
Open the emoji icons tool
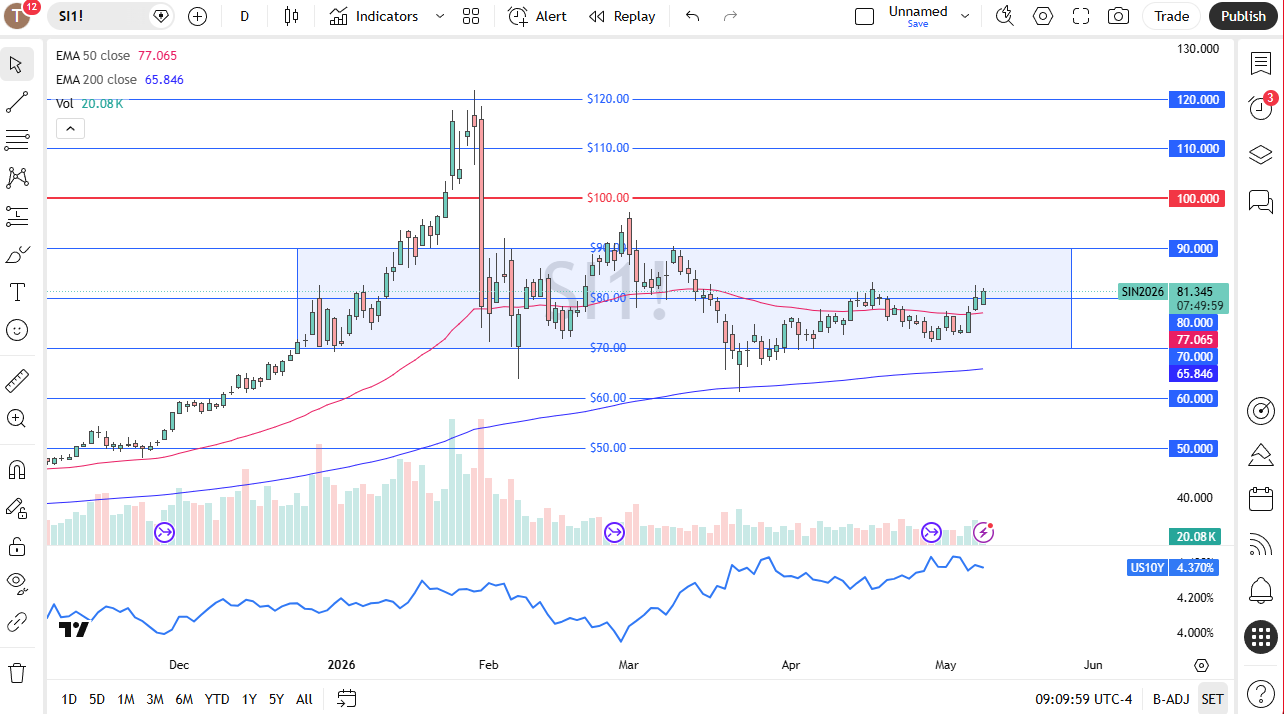16,329
